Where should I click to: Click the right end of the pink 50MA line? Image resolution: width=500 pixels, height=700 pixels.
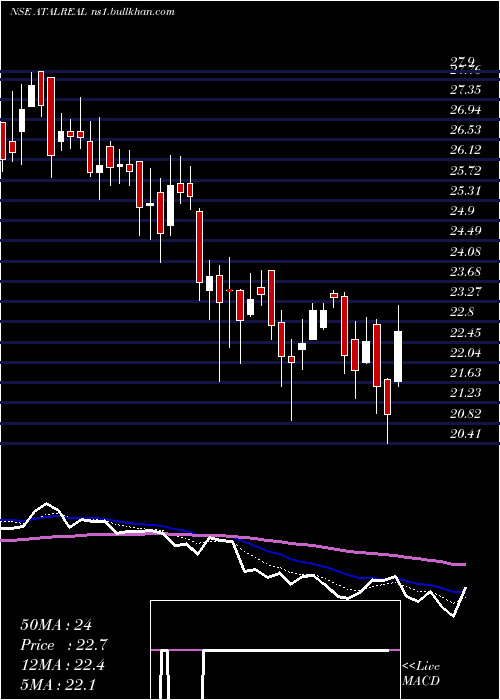point(463,565)
